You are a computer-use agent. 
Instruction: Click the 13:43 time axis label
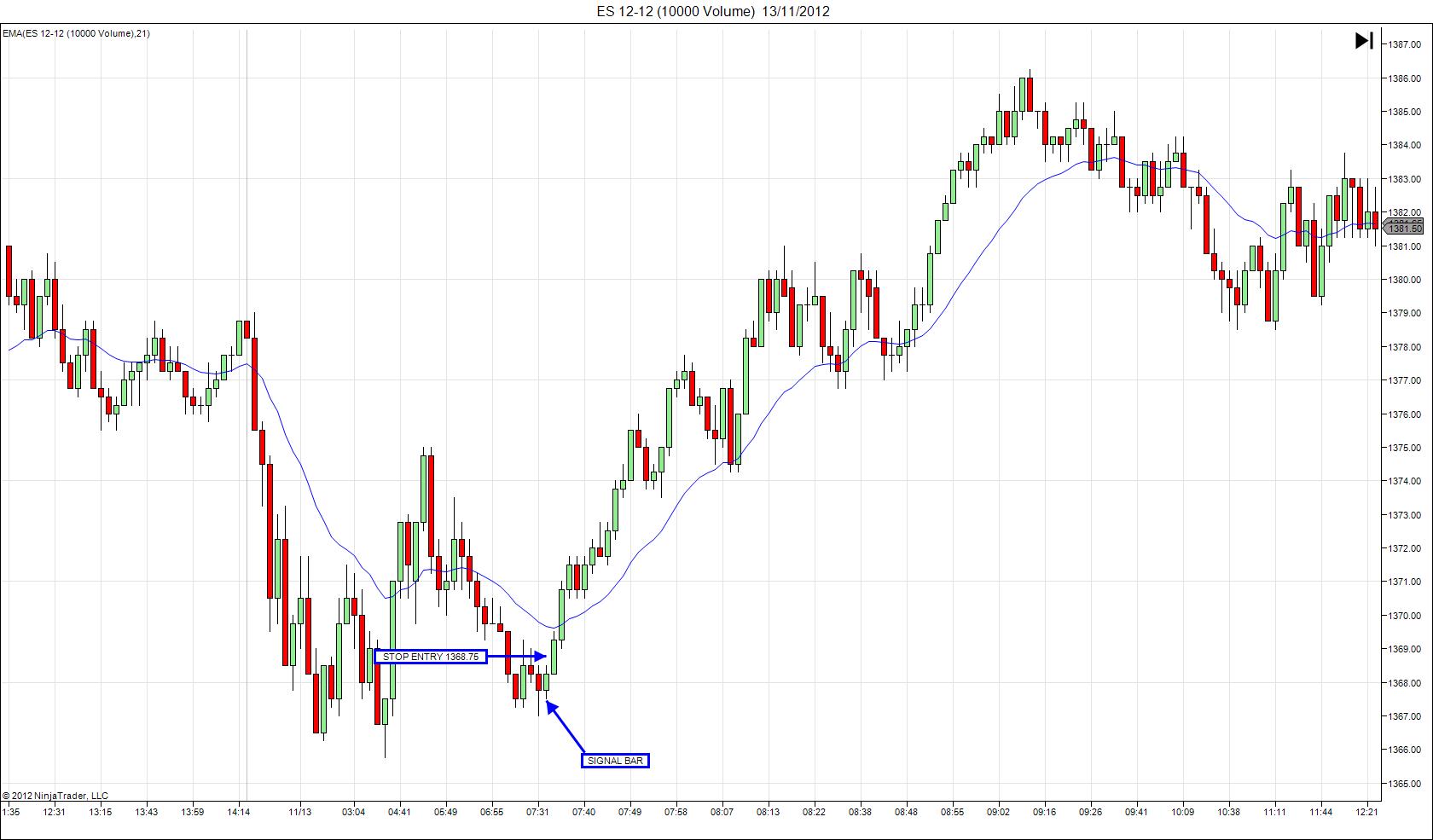click(x=147, y=812)
